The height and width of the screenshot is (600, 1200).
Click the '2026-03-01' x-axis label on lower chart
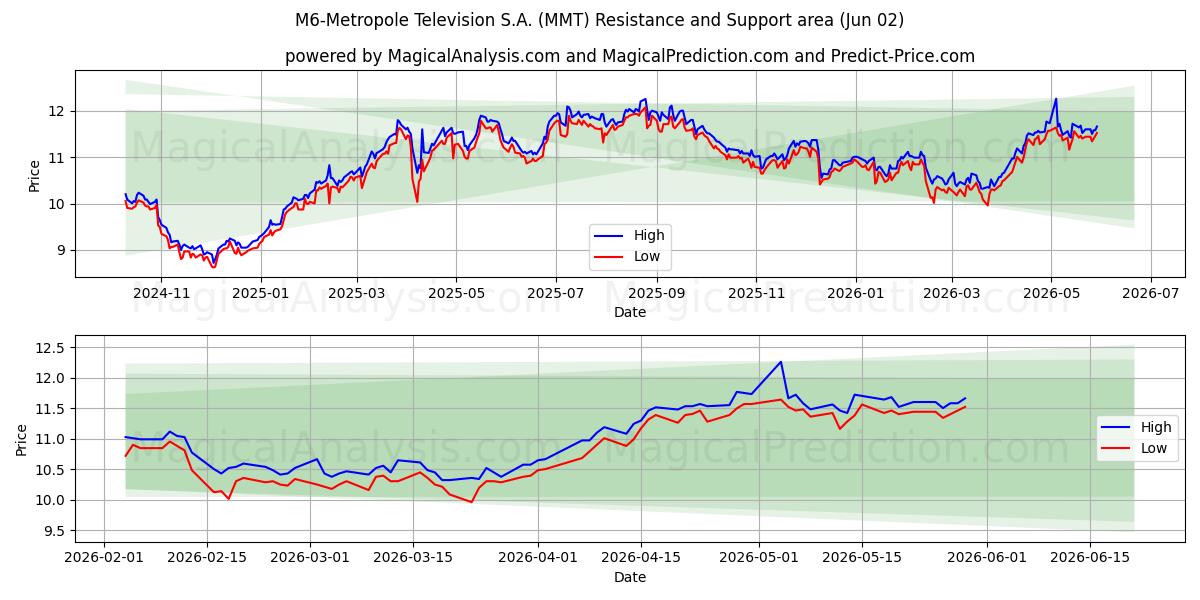tap(310, 557)
